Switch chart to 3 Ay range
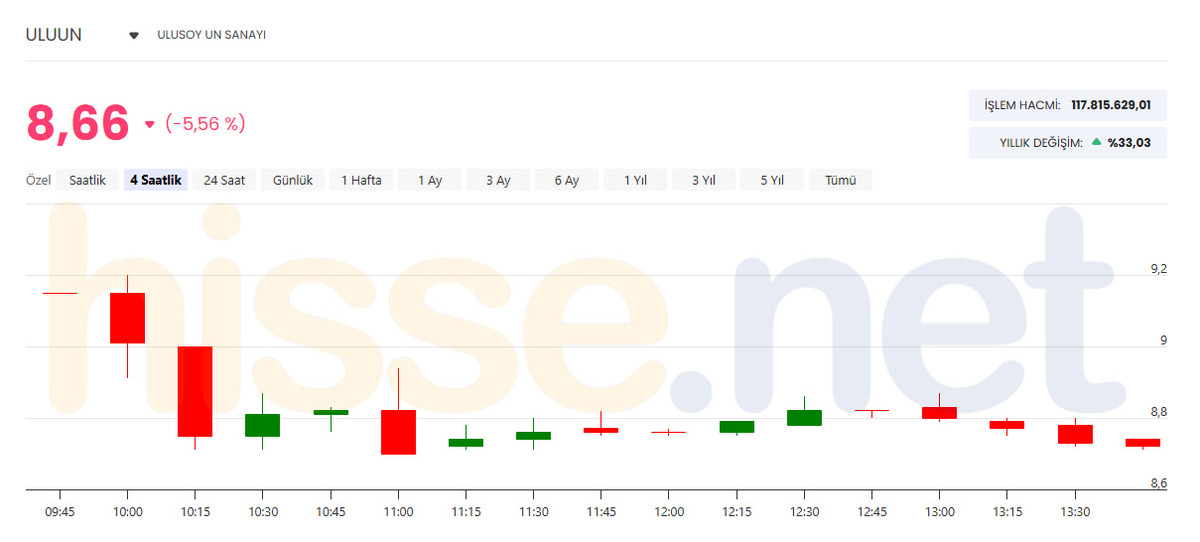The width and height of the screenshot is (1200, 542). (498, 180)
